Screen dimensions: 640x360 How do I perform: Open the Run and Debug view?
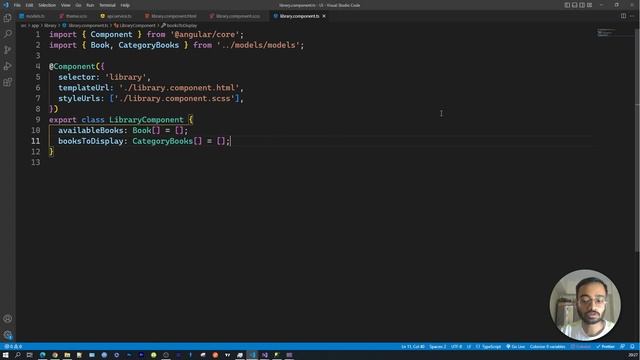[x=7, y=66]
